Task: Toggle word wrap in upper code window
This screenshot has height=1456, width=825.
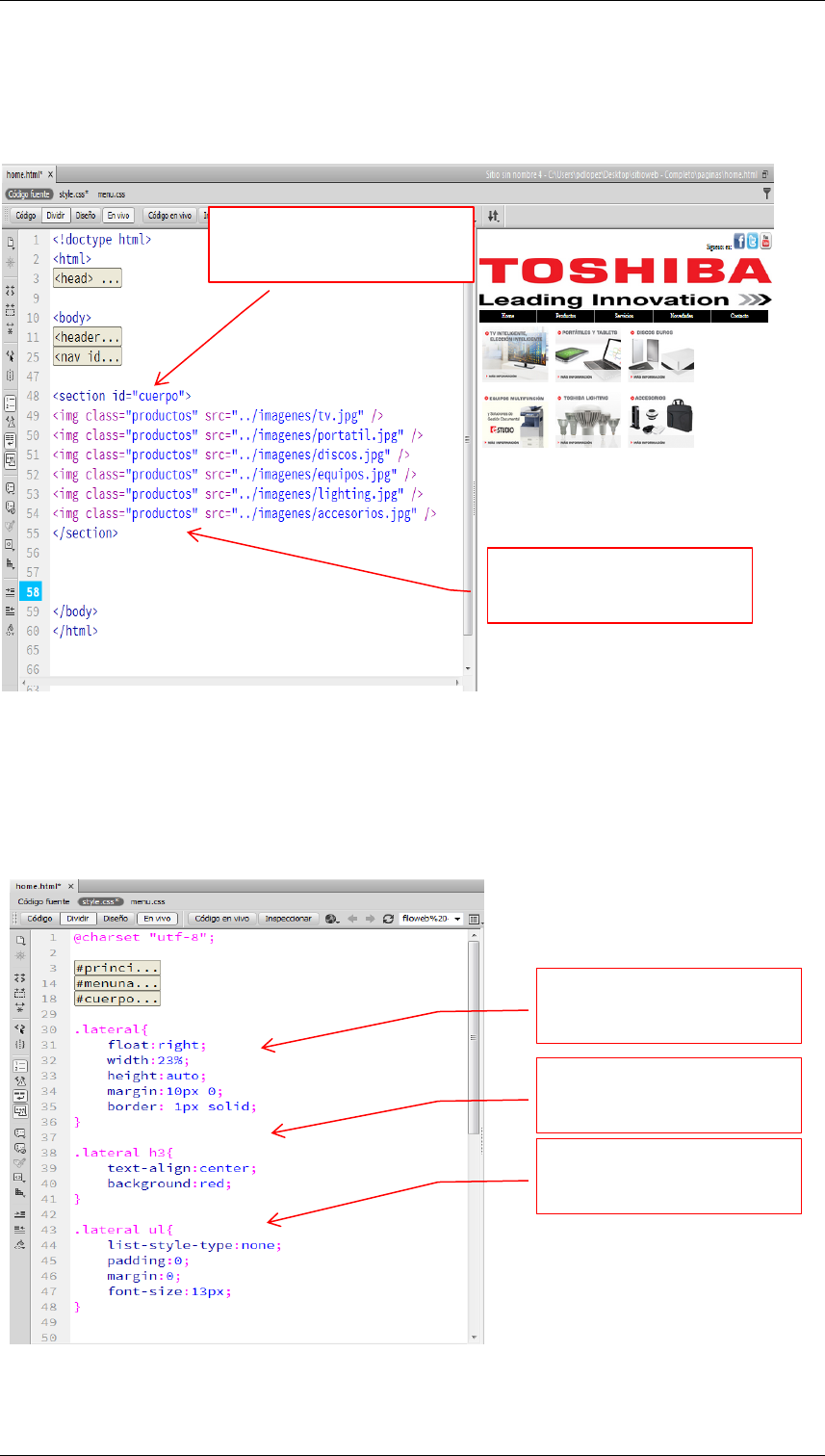Action: 11,441
